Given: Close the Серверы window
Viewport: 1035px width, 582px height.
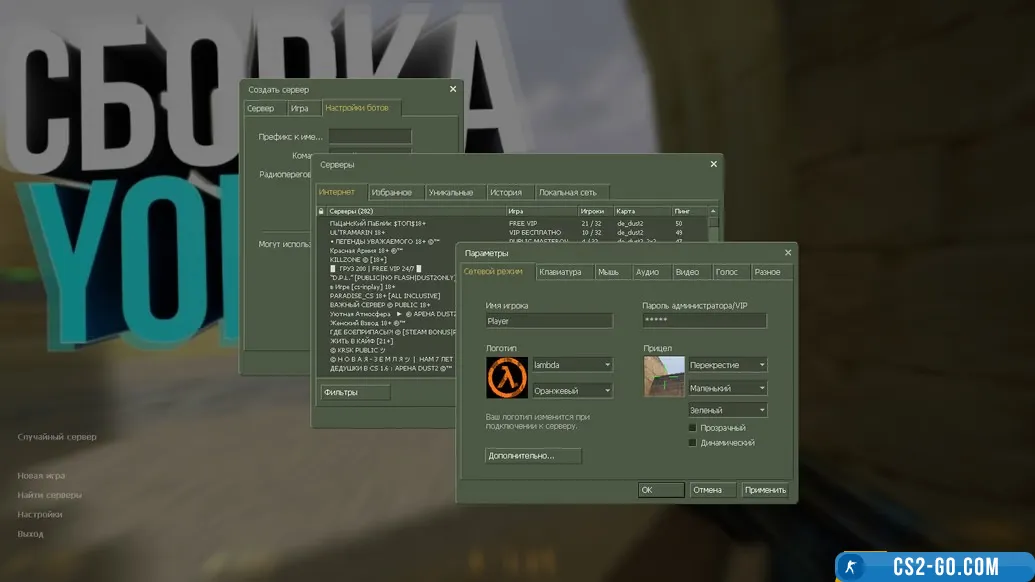Looking at the screenshot, I should [x=713, y=164].
